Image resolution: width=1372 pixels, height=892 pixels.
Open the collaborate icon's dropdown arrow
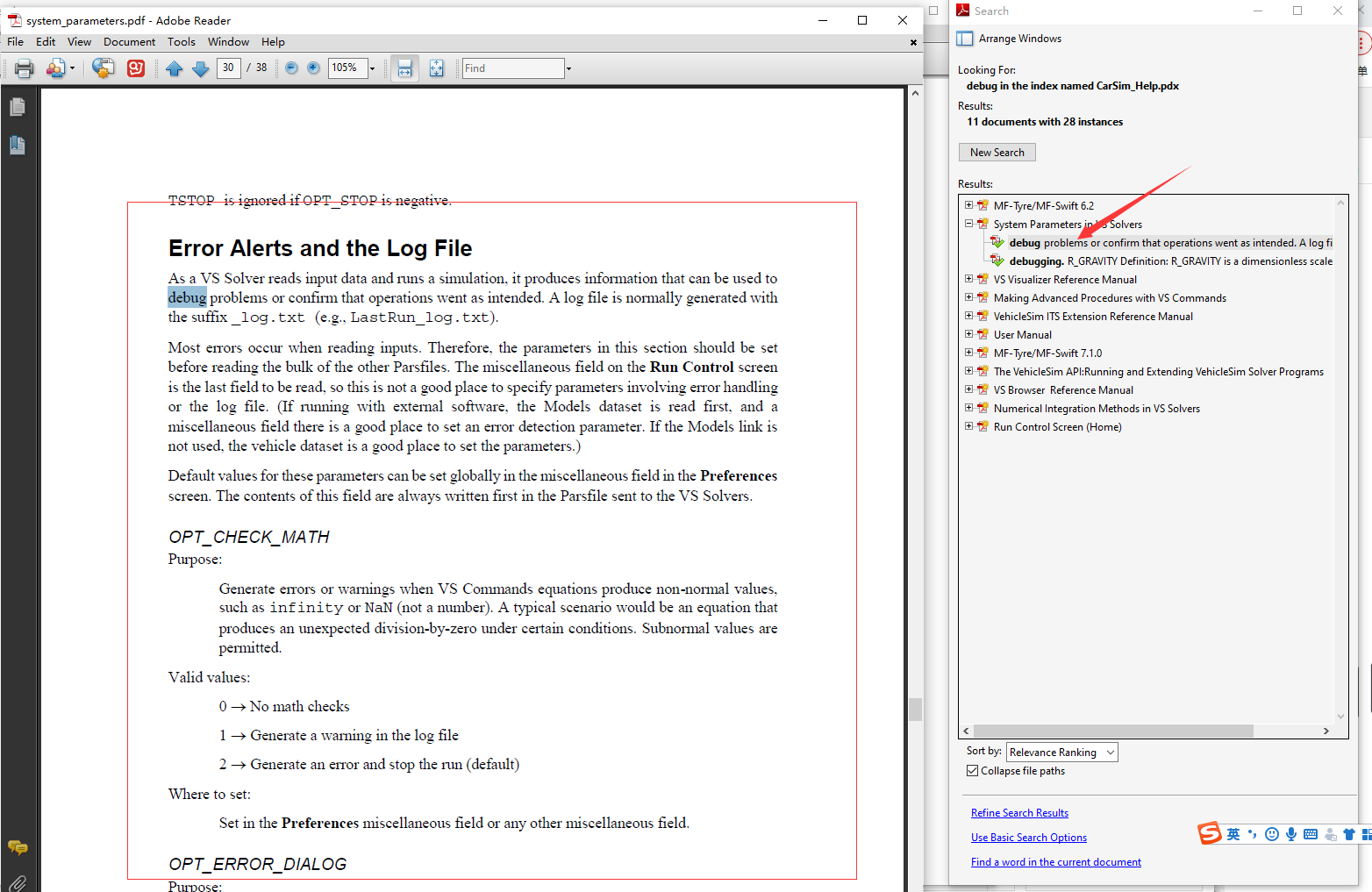[72, 68]
